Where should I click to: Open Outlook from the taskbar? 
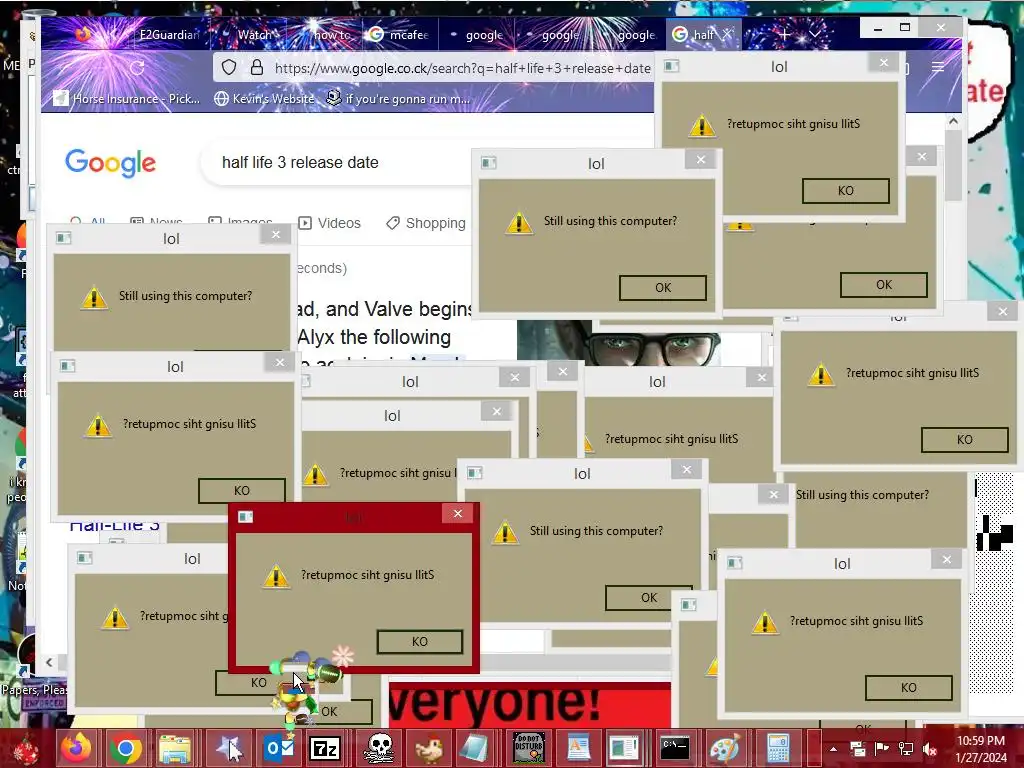(x=279, y=748)
